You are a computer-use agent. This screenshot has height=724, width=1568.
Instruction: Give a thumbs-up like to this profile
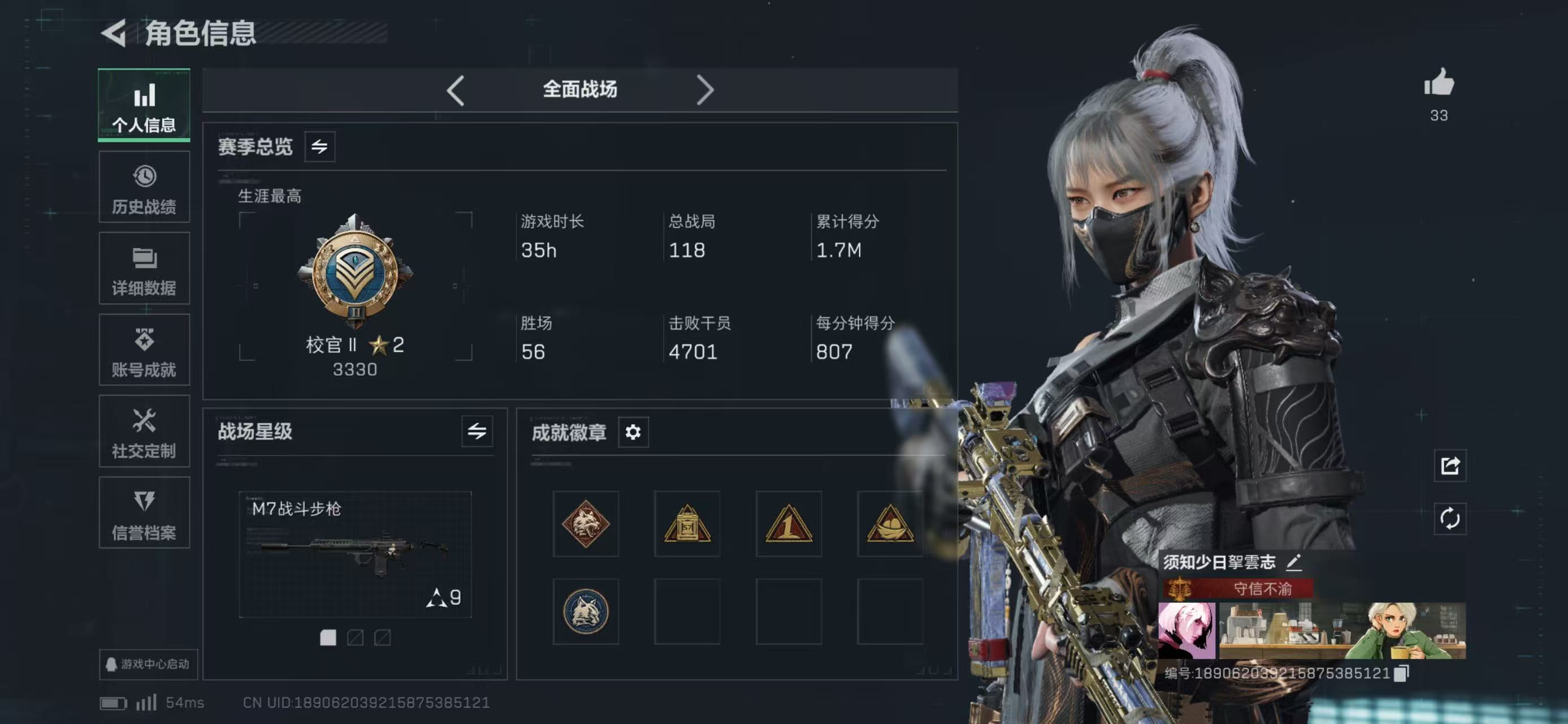pyautogui.click(x=1439, y=83)
